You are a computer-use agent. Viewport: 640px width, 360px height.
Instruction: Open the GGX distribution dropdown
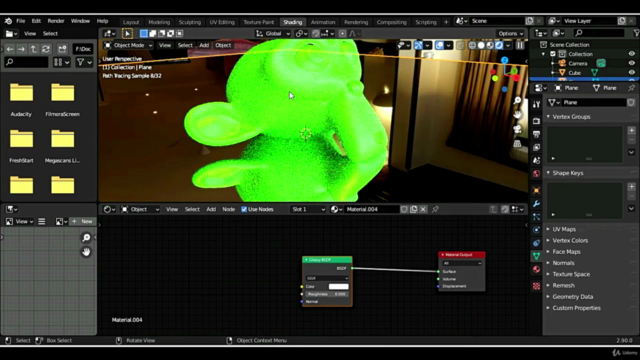click(x=327, y=278)
